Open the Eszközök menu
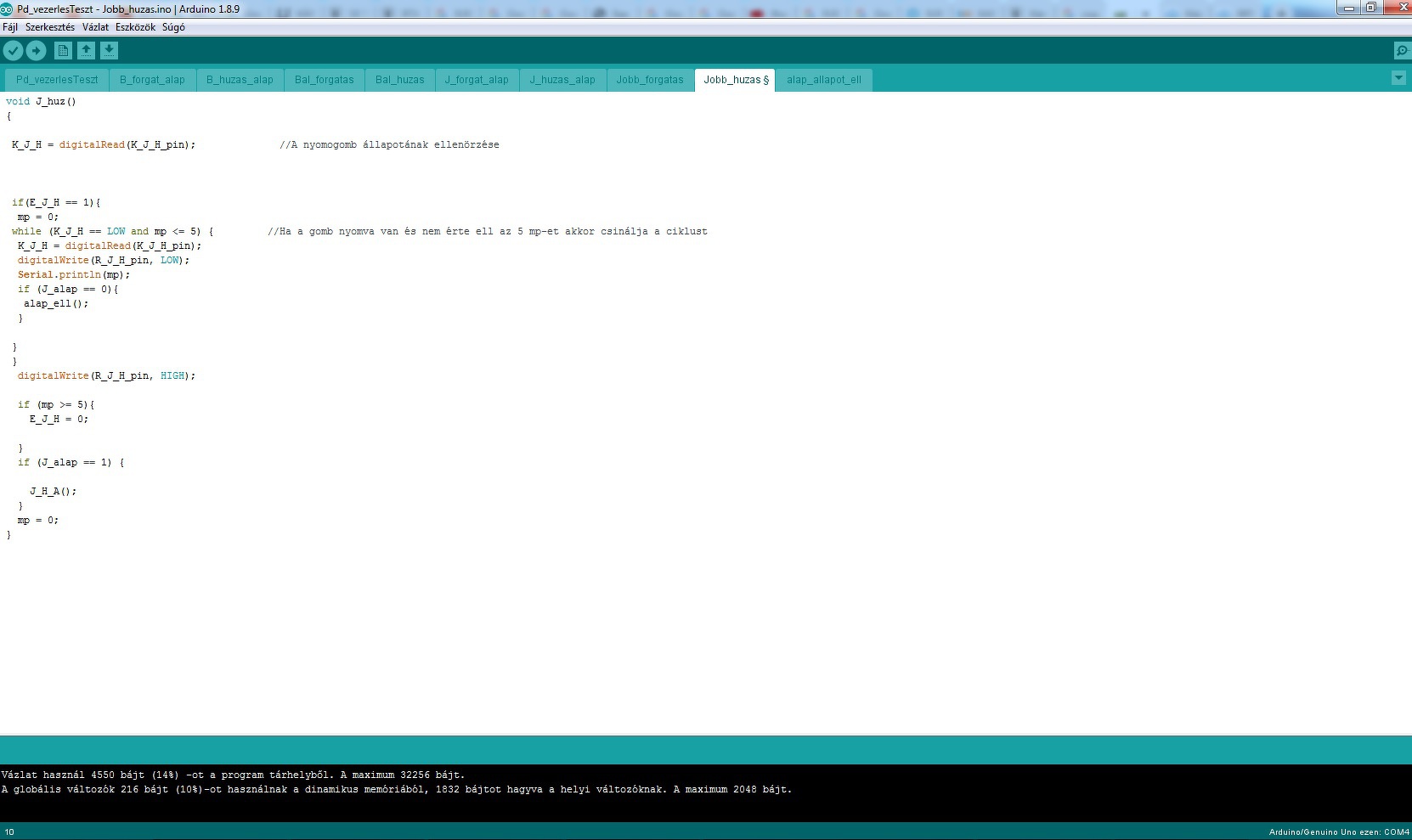 coord(135,27)
